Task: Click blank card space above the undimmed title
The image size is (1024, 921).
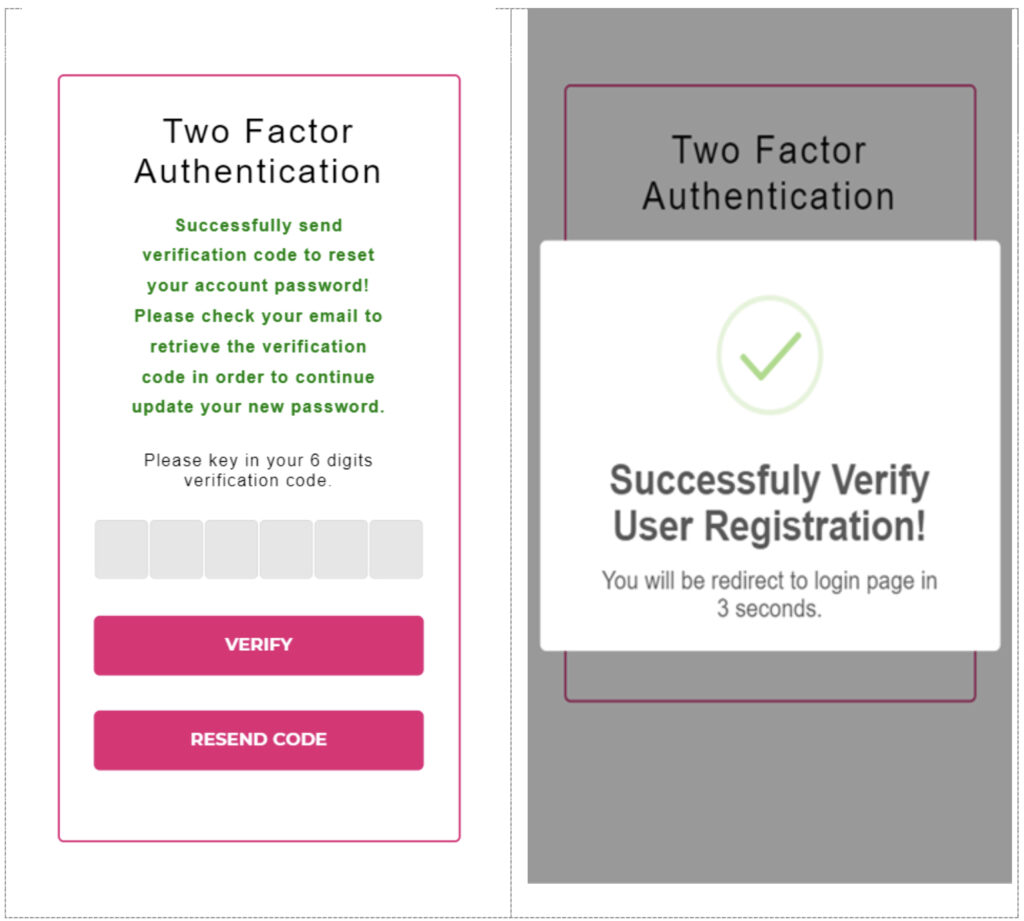Action: (258, 95)
